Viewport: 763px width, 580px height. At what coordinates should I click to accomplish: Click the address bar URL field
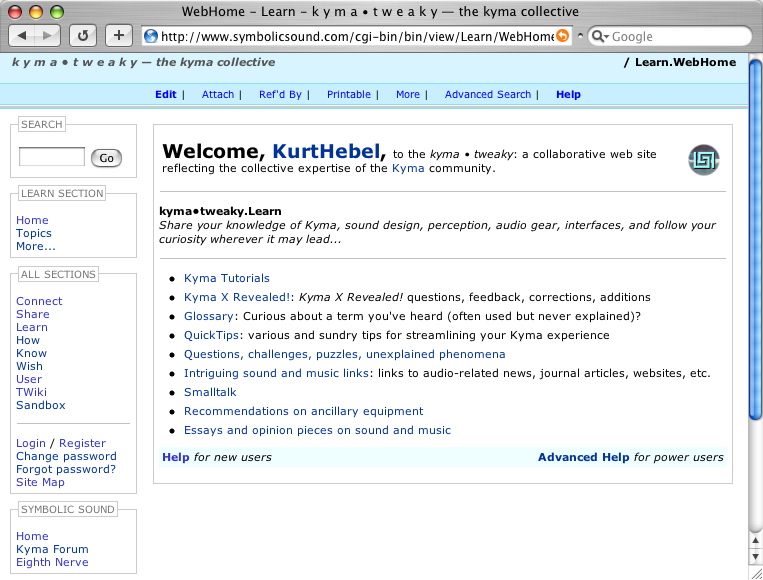tap(357, 36)
